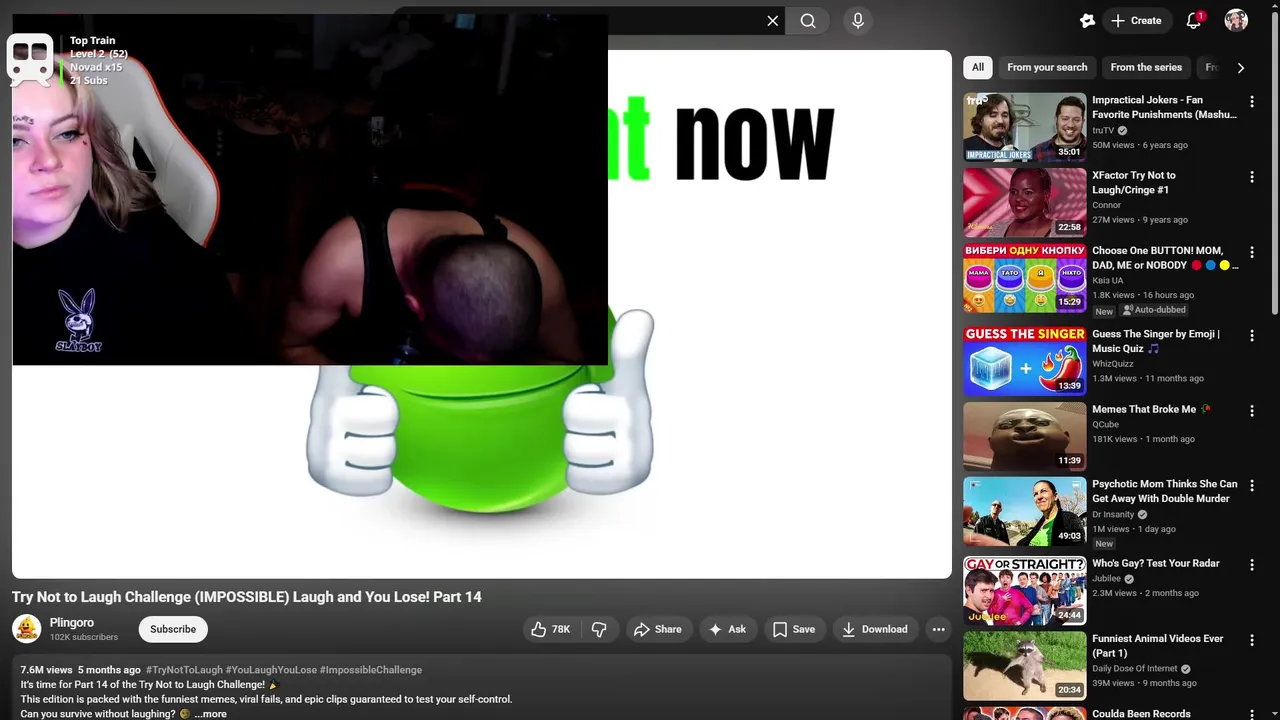Start voice search with the microphone icon
Screen dimensions: 1280x720
click(x=857, y=21)
